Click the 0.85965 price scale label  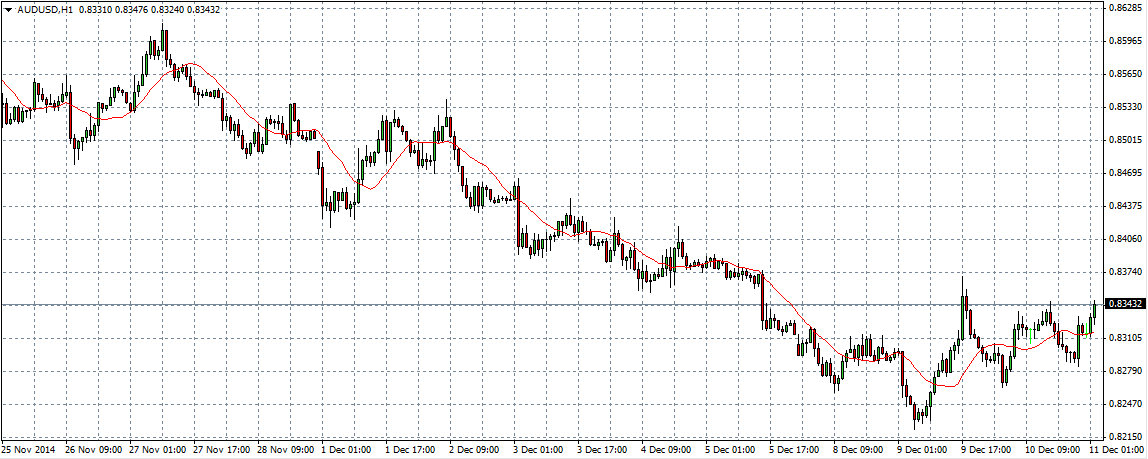tap(1126, 41)
